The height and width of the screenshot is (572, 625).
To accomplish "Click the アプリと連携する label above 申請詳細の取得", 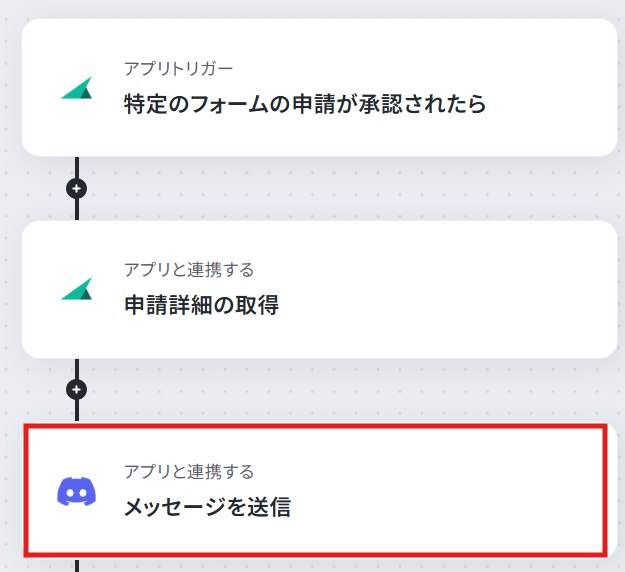I will pyautogui.click(x=189, y=270).
